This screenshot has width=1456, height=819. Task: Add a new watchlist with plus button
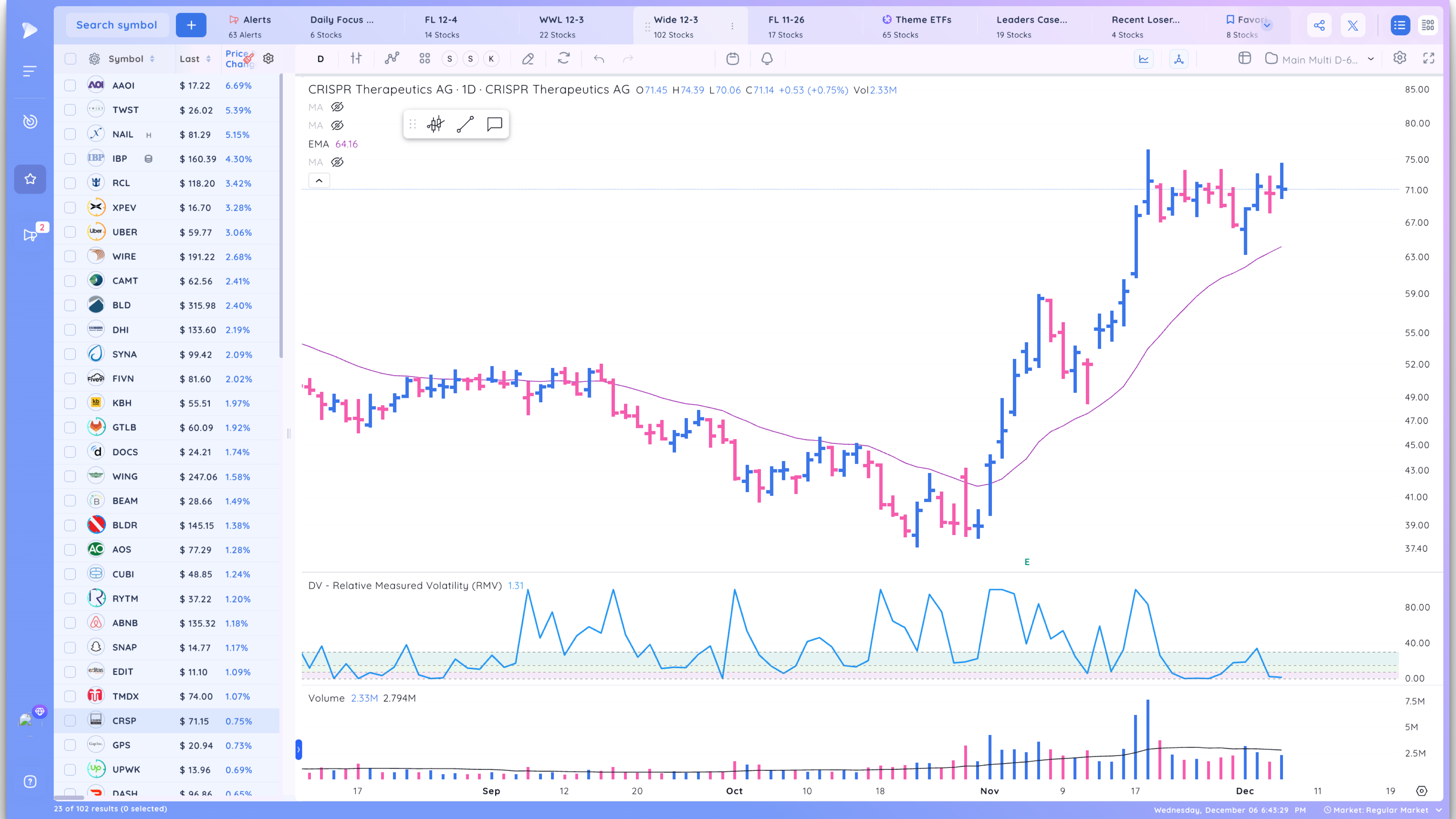pos(191,25)
